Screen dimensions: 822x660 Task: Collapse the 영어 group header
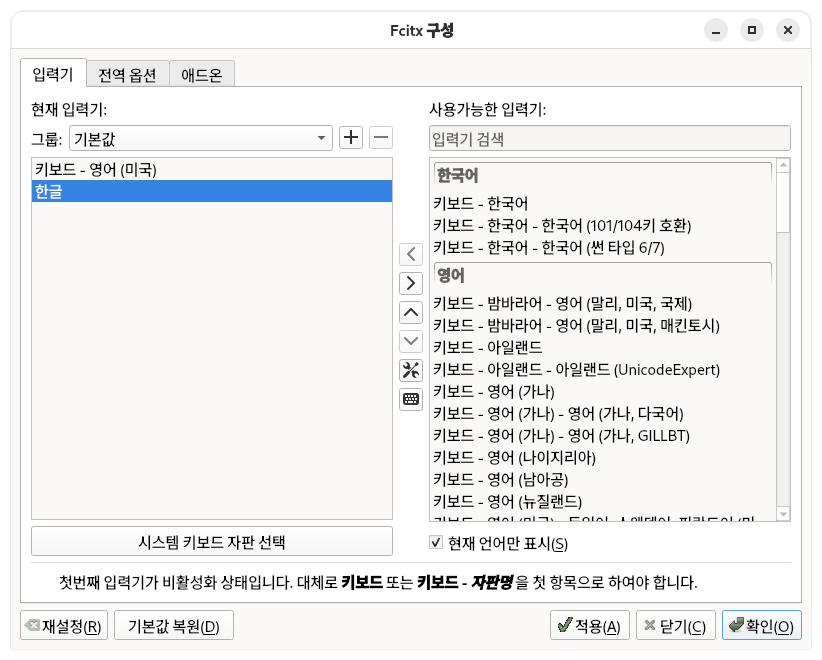(602, 275)
